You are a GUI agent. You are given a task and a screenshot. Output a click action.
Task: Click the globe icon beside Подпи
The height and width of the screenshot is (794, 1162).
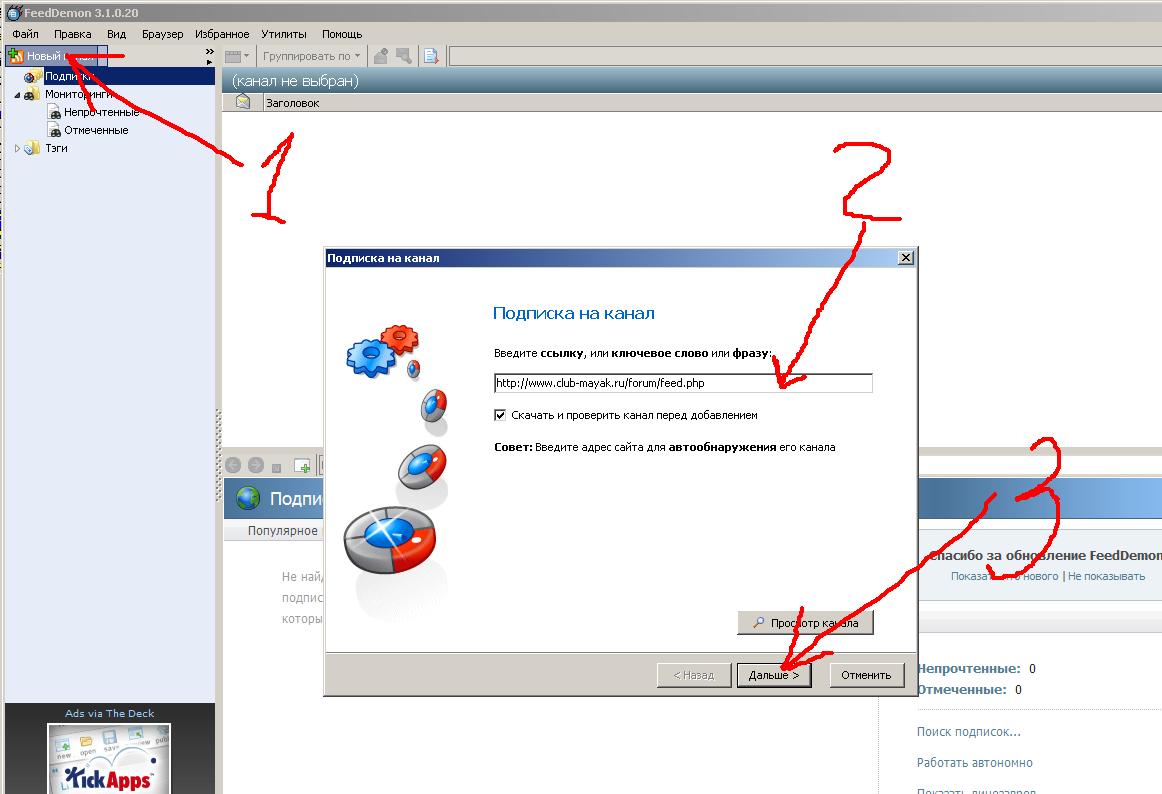tap(248, 498)
